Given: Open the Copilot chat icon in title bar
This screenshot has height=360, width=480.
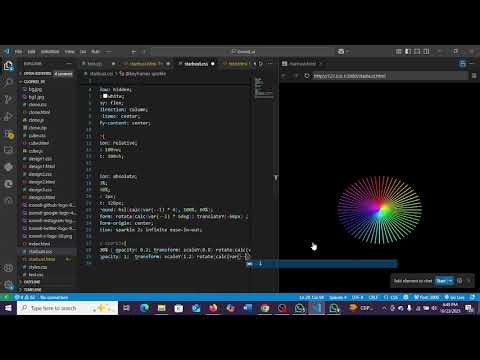Looking at the screenshot, I should 341,52.
